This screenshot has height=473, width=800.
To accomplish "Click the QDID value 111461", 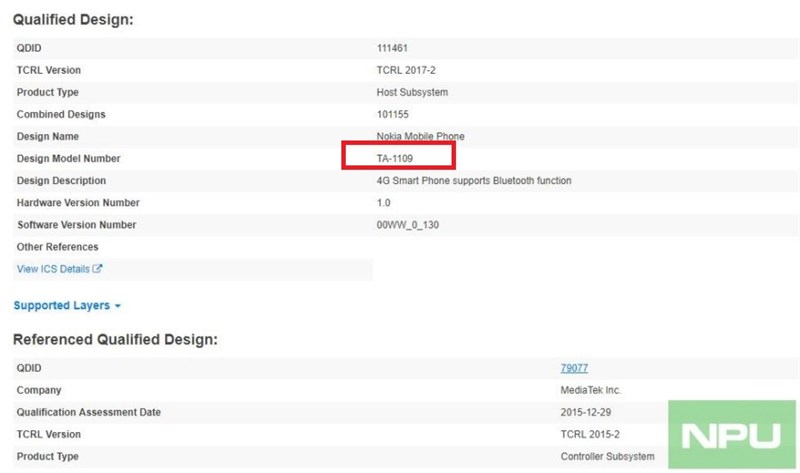I will tap(392, 48).
